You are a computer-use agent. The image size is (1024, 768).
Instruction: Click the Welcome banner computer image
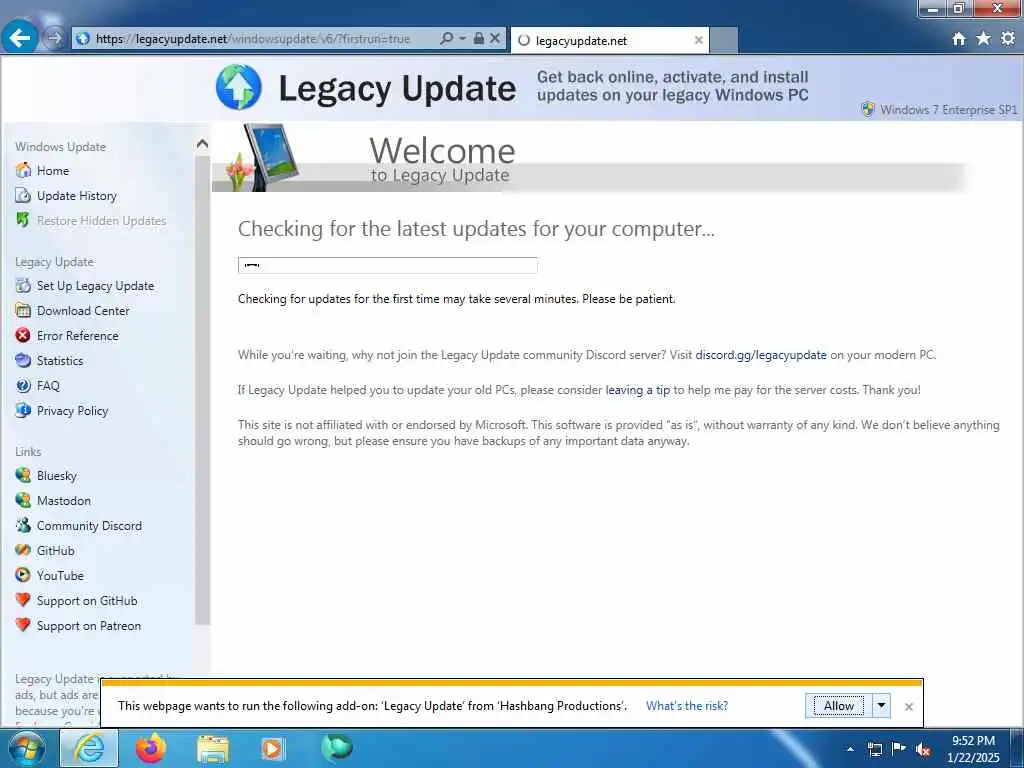click(264, 157)
